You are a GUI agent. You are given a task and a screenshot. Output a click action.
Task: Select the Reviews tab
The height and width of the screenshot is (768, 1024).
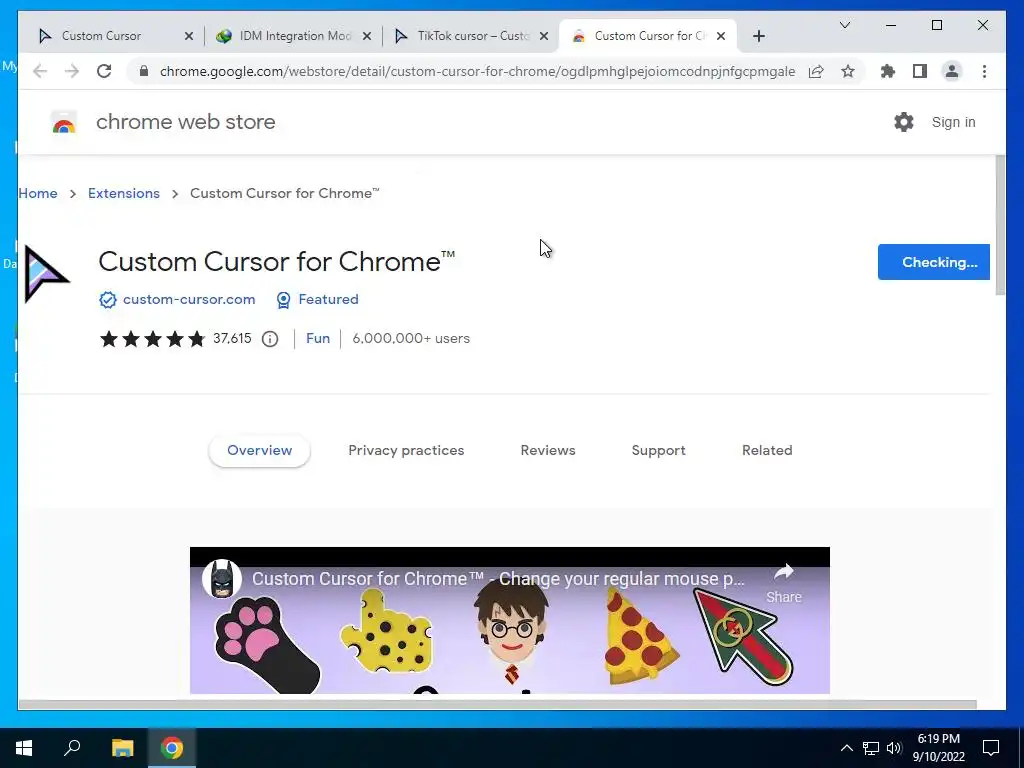[x=547, y=451]
